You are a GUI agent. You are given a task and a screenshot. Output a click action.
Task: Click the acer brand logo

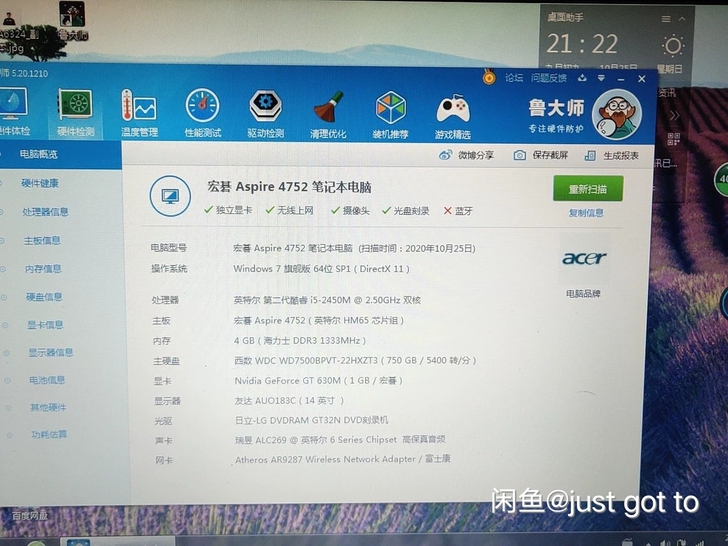[x=584, y=258]
